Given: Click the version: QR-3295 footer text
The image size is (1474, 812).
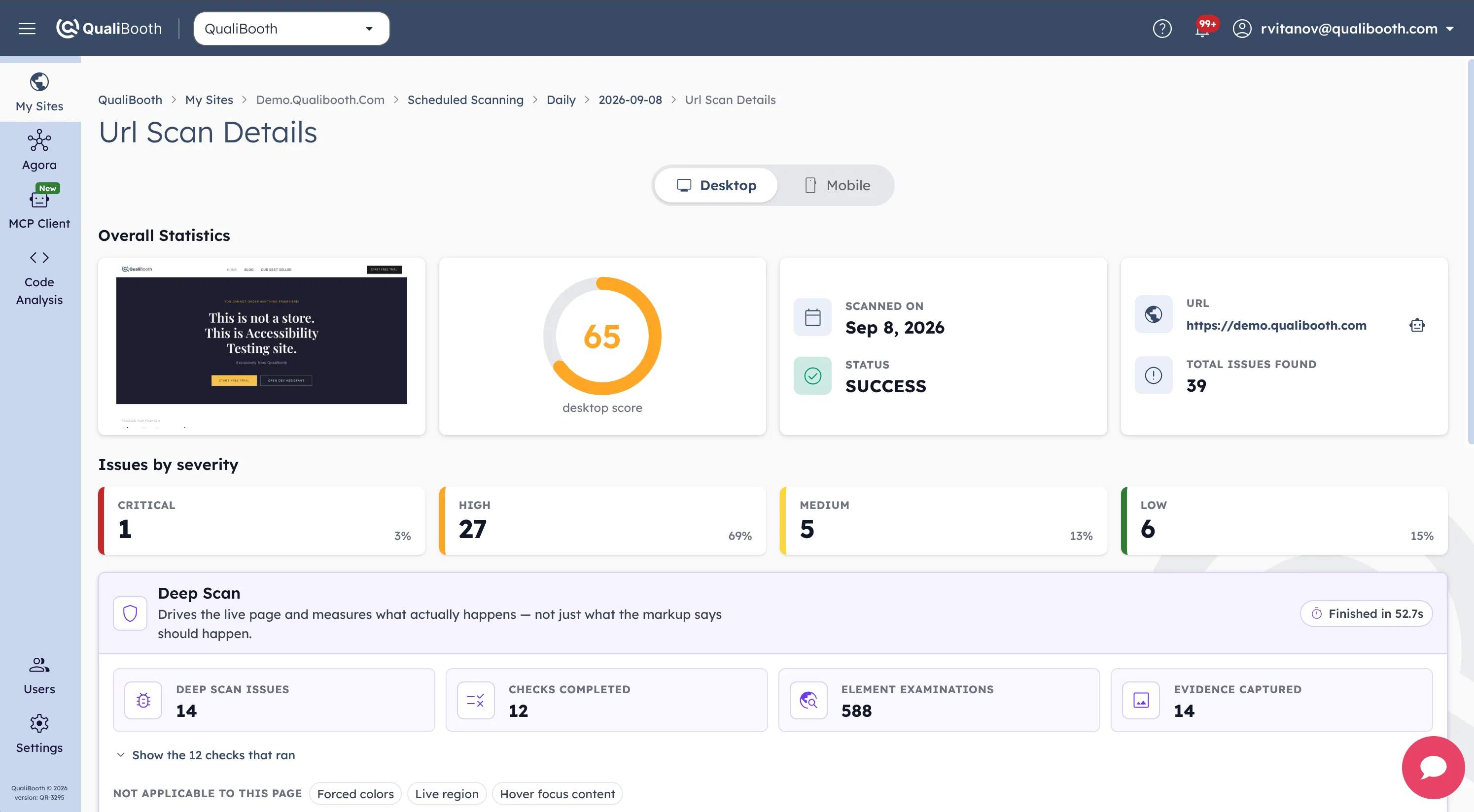Looking at the screenshot, I should pos(39,798).
